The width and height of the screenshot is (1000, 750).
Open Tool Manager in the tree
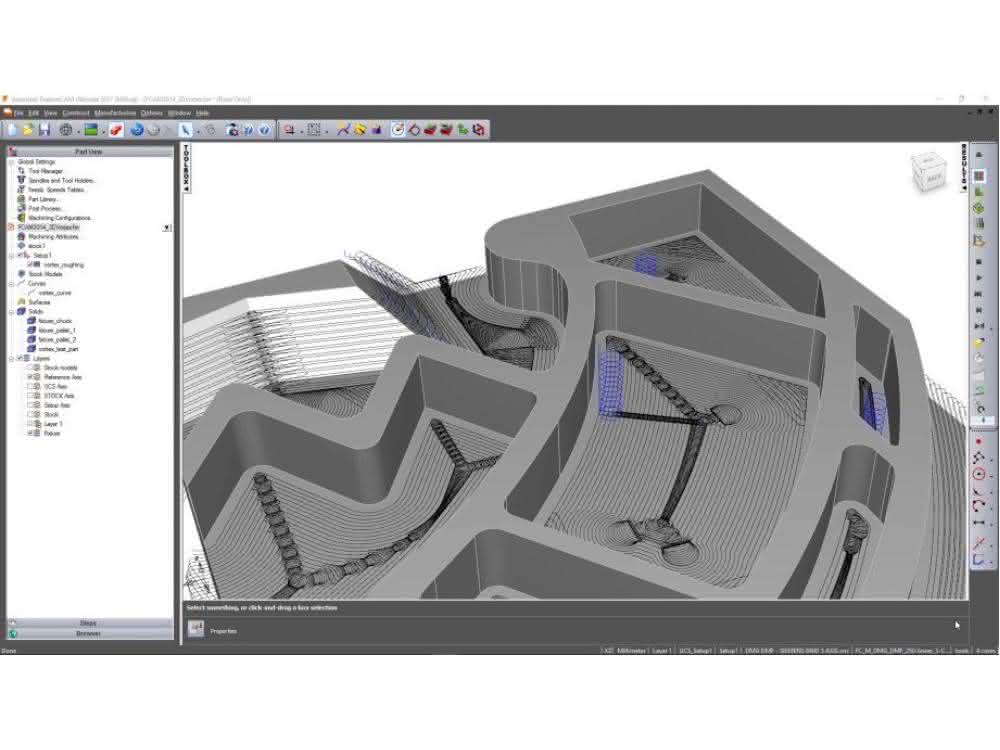click(x=46, y=171)
